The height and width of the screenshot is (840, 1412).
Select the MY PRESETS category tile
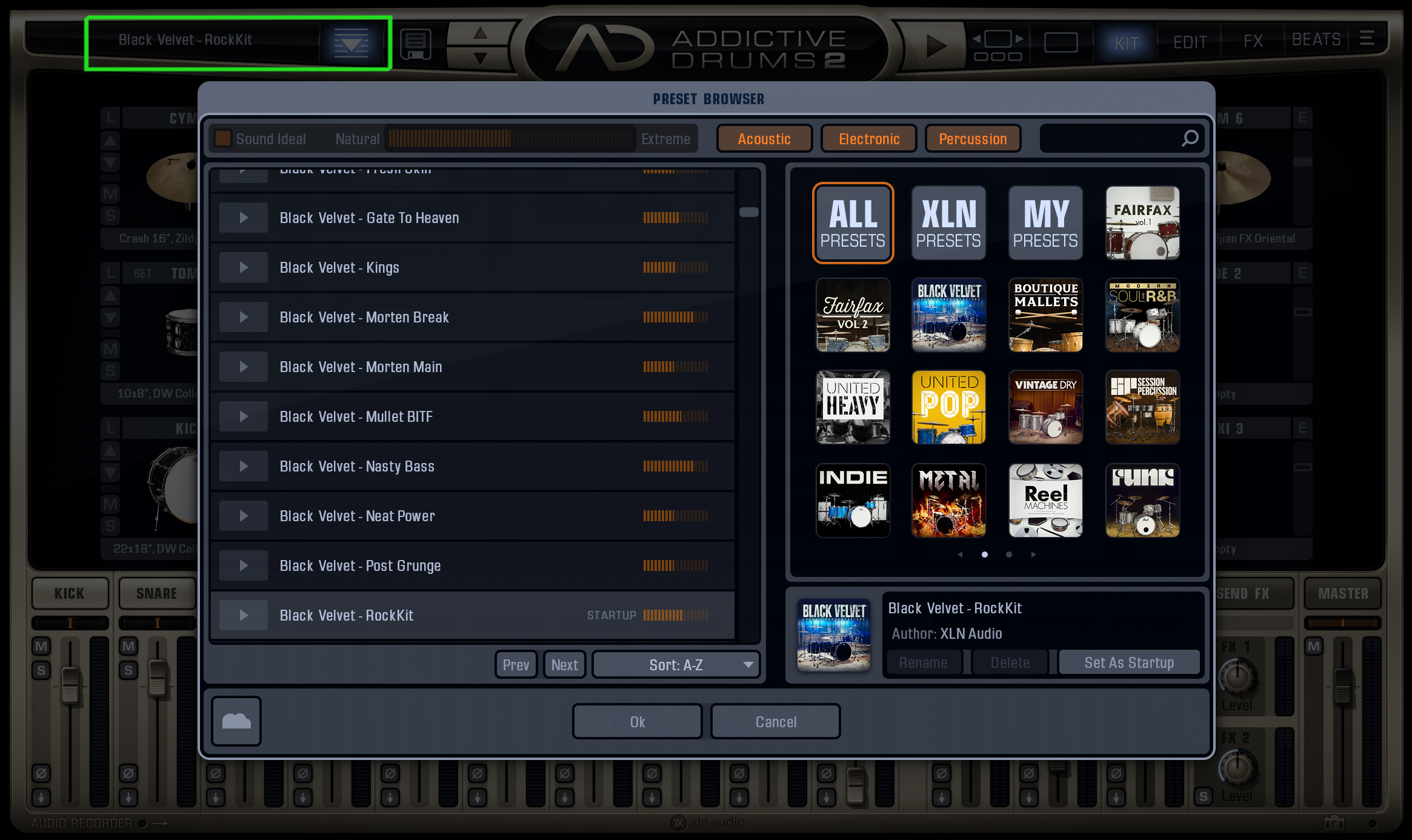click(x=1045, y=223)
